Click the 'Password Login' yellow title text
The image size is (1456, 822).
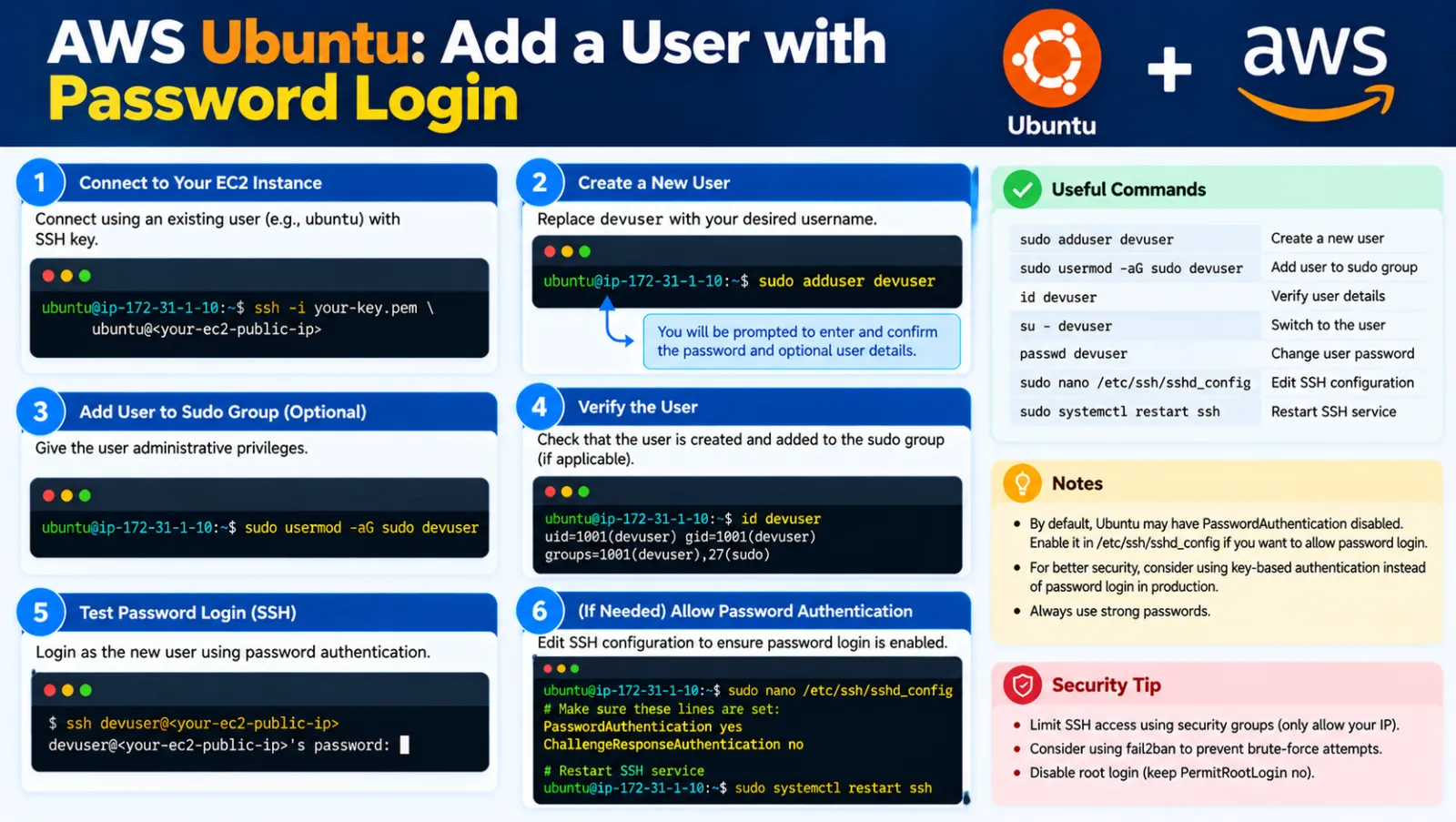283,100
